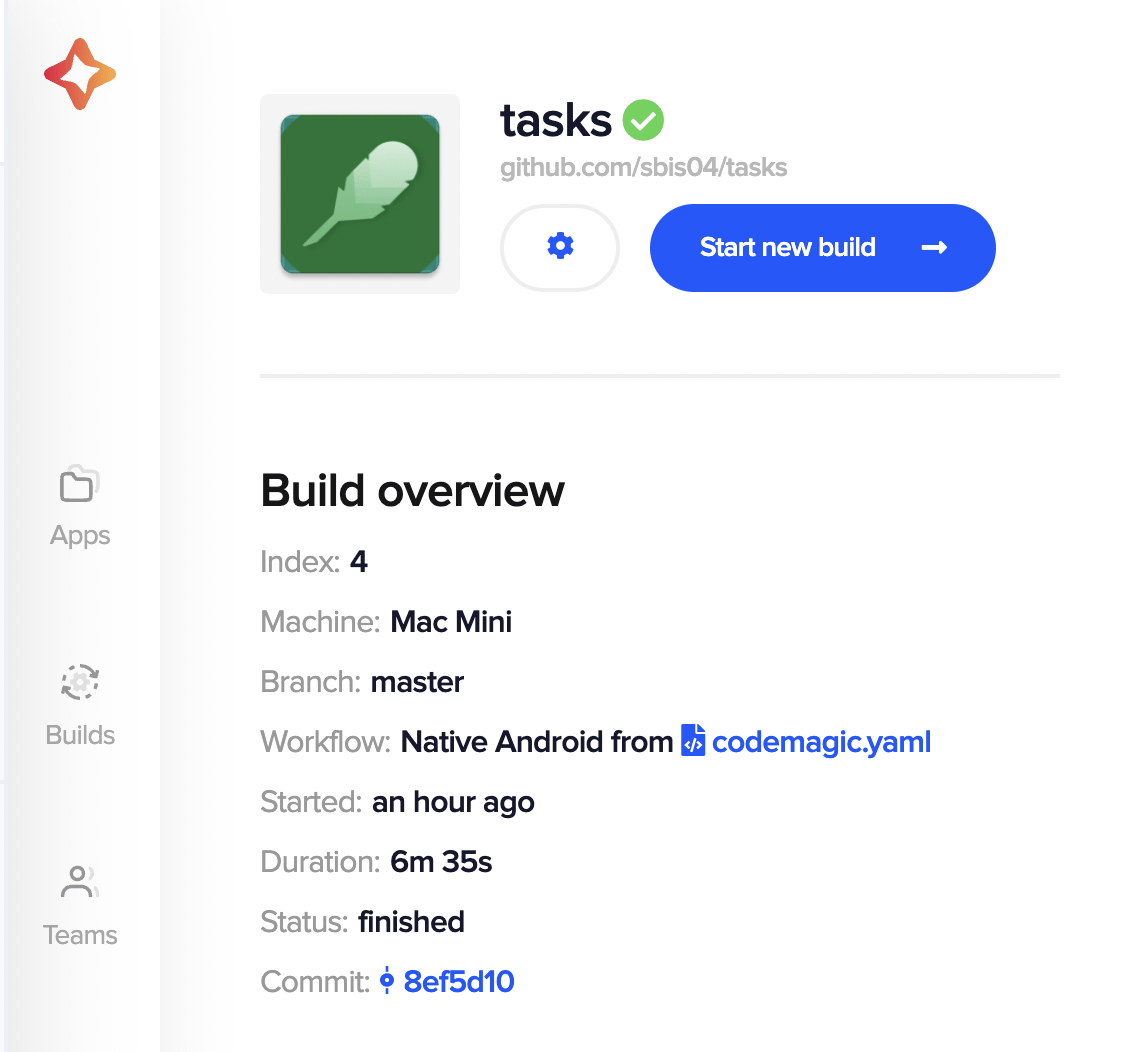Select Apps in the sidebar

pyautogui.click(x=79, y=535)
